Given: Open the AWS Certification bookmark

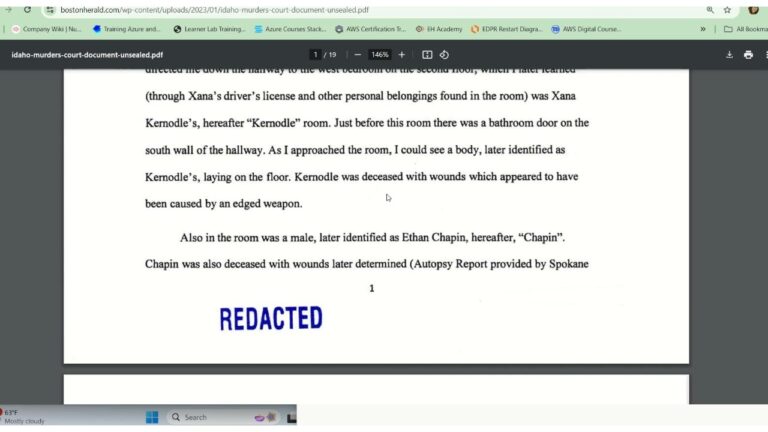Looking at the screenshot, I should click(370, 29).
